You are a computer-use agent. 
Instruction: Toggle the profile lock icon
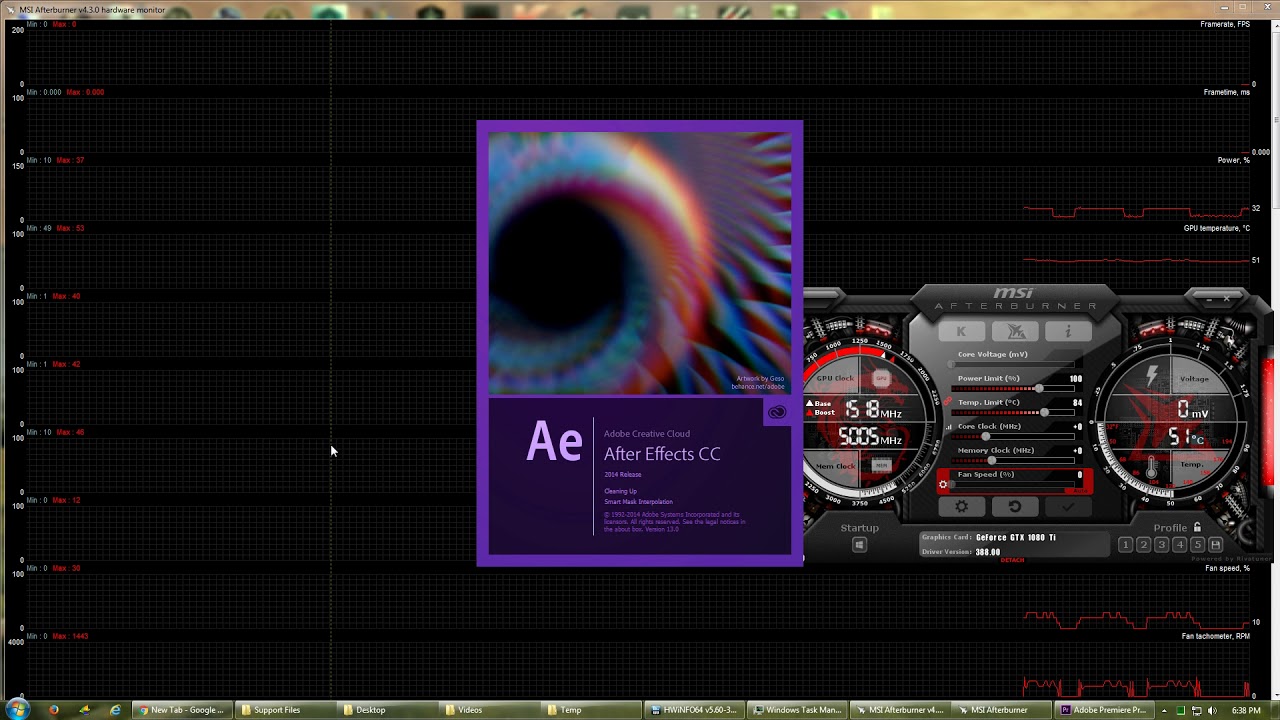(x=1196, y=527)
